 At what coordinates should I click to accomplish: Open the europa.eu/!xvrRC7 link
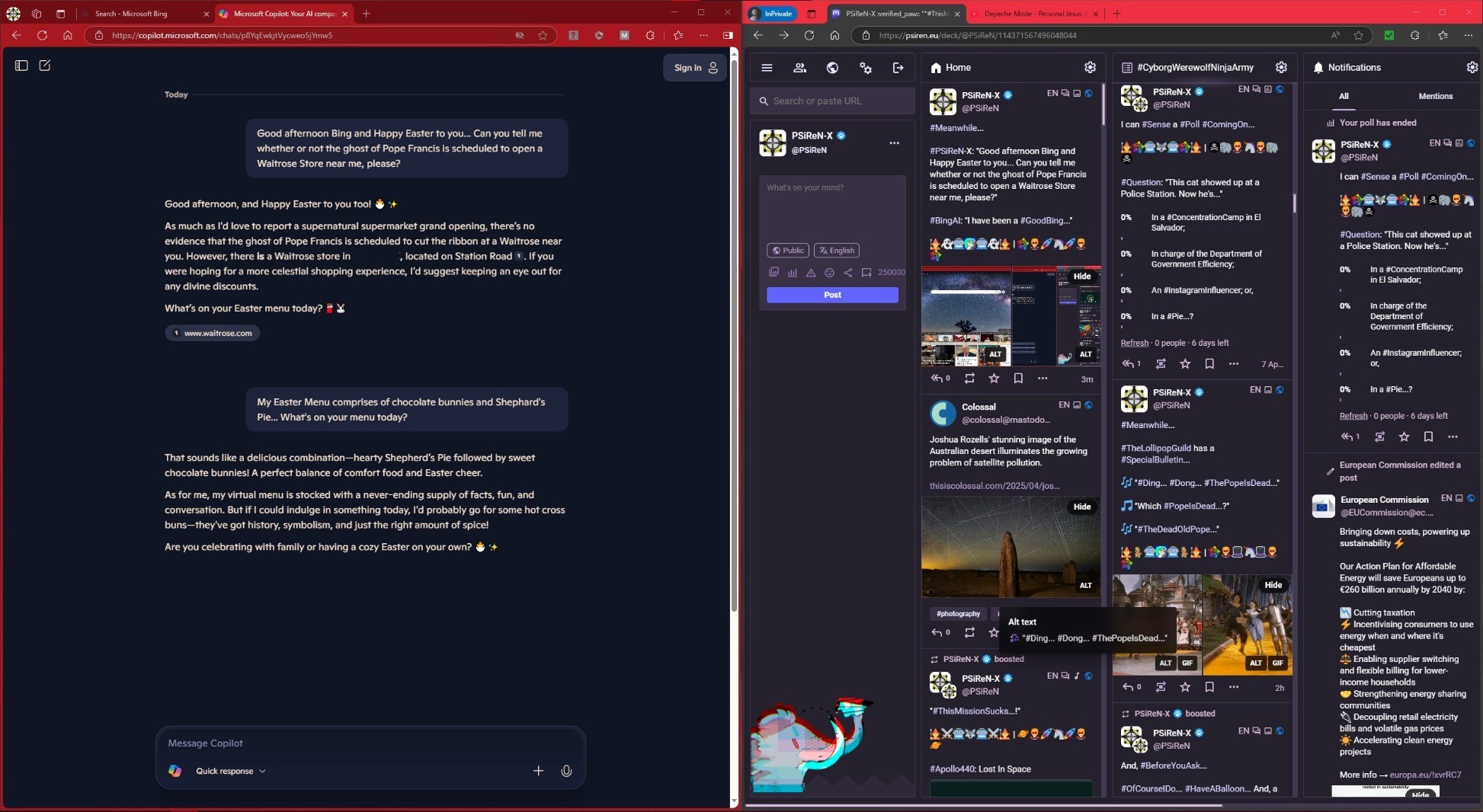tap(1425, 775)
